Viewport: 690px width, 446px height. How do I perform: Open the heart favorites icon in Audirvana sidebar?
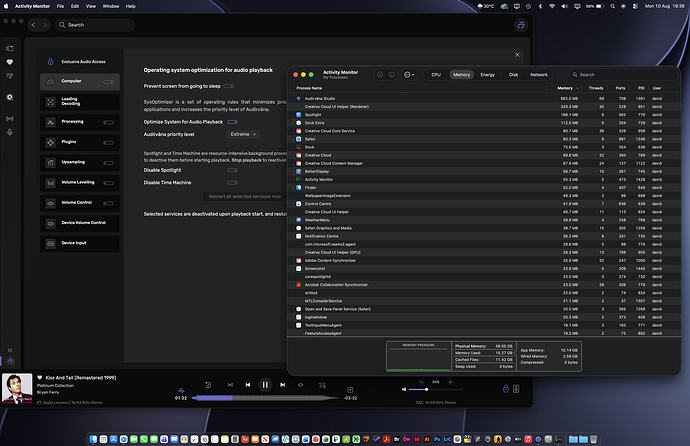[10, 62]
